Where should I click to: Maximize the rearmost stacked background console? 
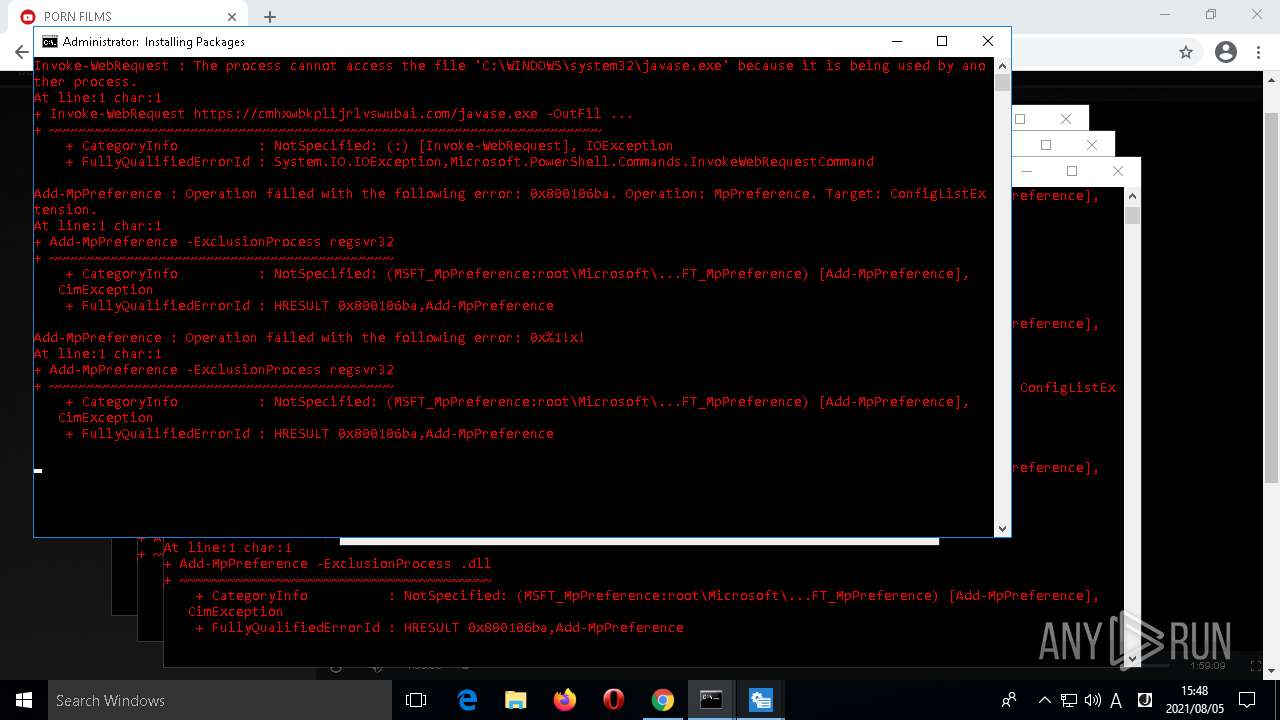1020,119
